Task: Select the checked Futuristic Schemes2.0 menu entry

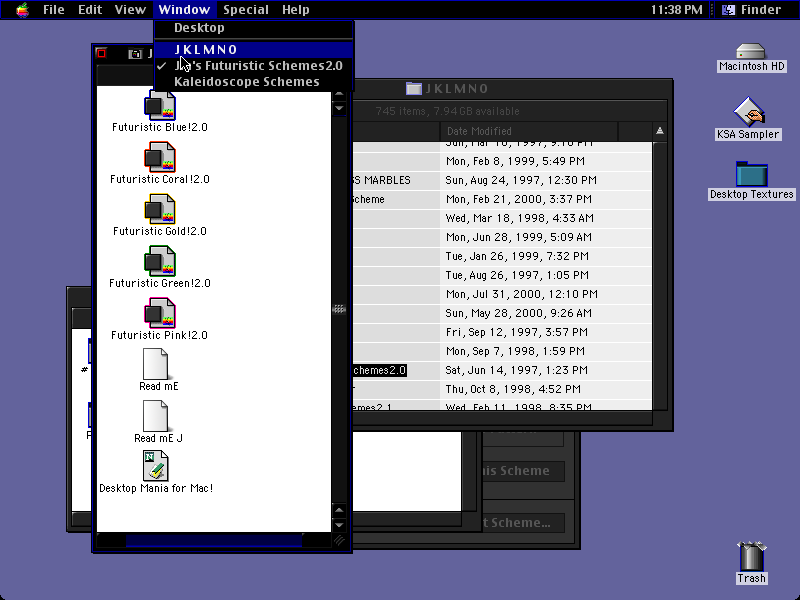Action: 253,66
